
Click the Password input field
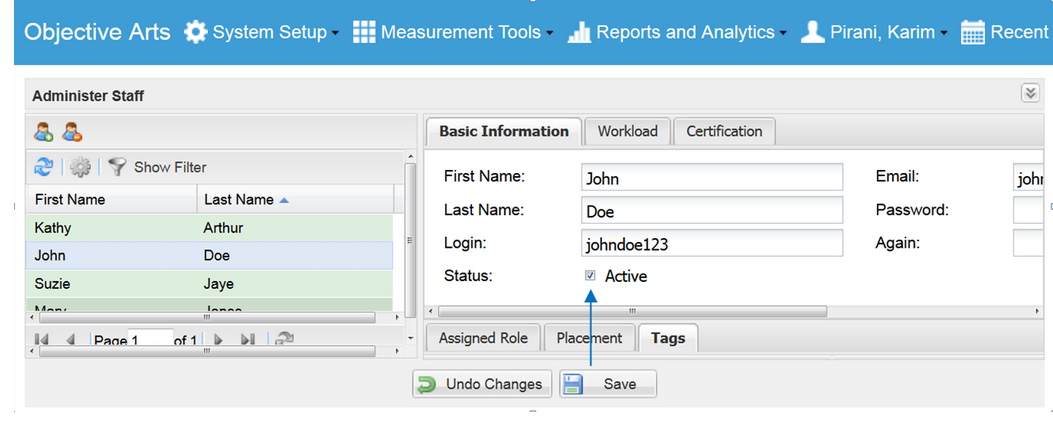pos(1028,209)
